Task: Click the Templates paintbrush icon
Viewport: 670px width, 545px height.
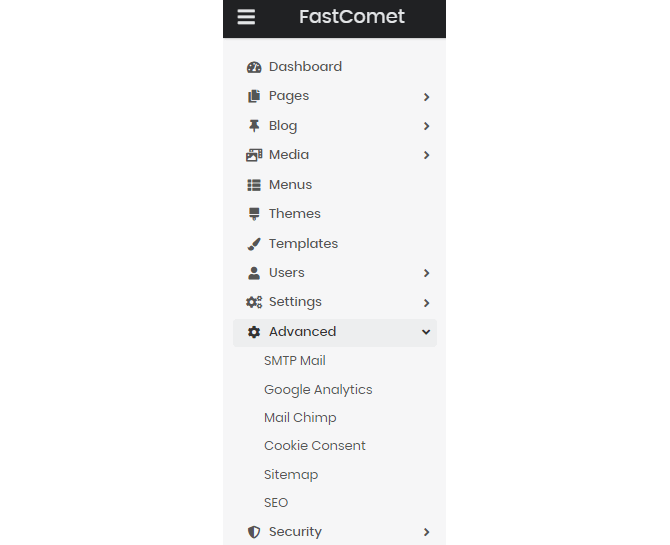Action: [254, 244]
